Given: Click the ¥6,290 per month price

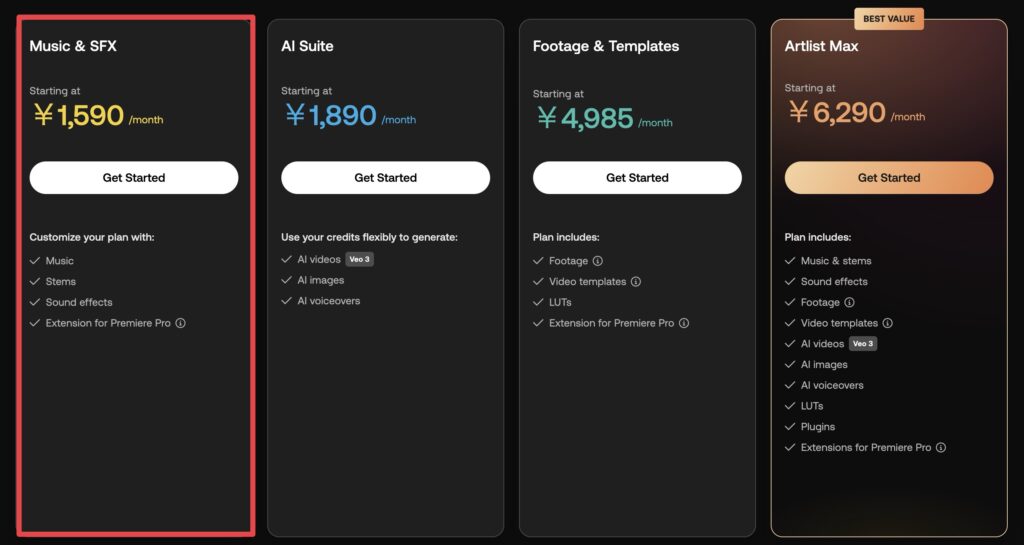Looking at the screenshot, I should 856,112.
